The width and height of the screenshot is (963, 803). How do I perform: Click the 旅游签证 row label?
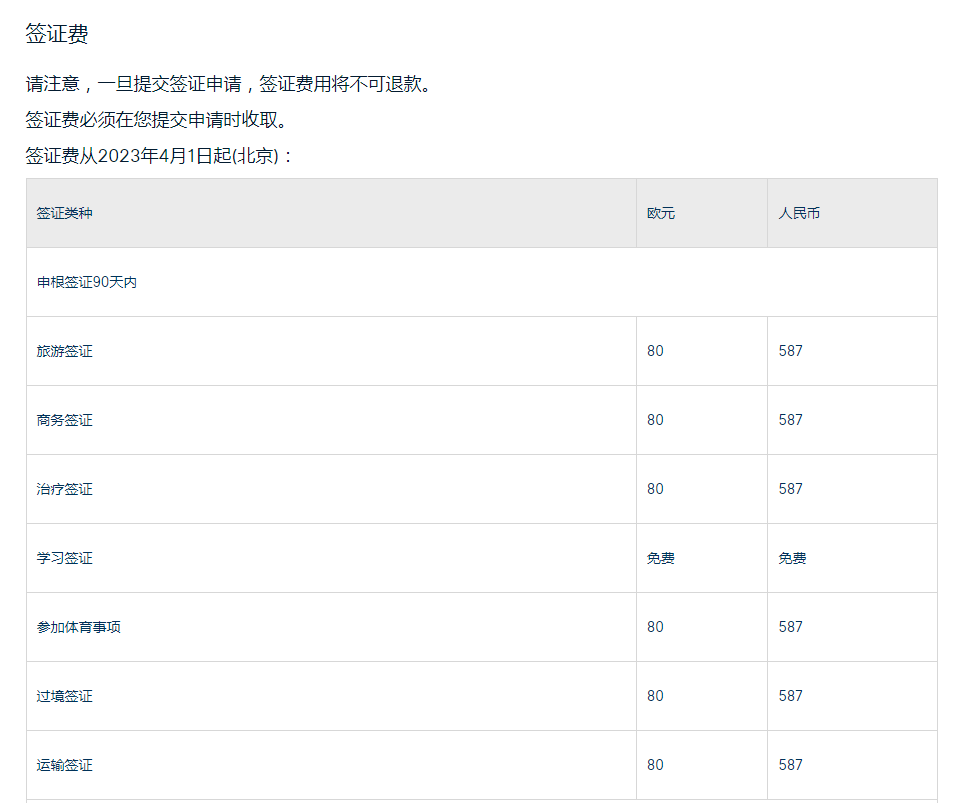click(64, 351)
